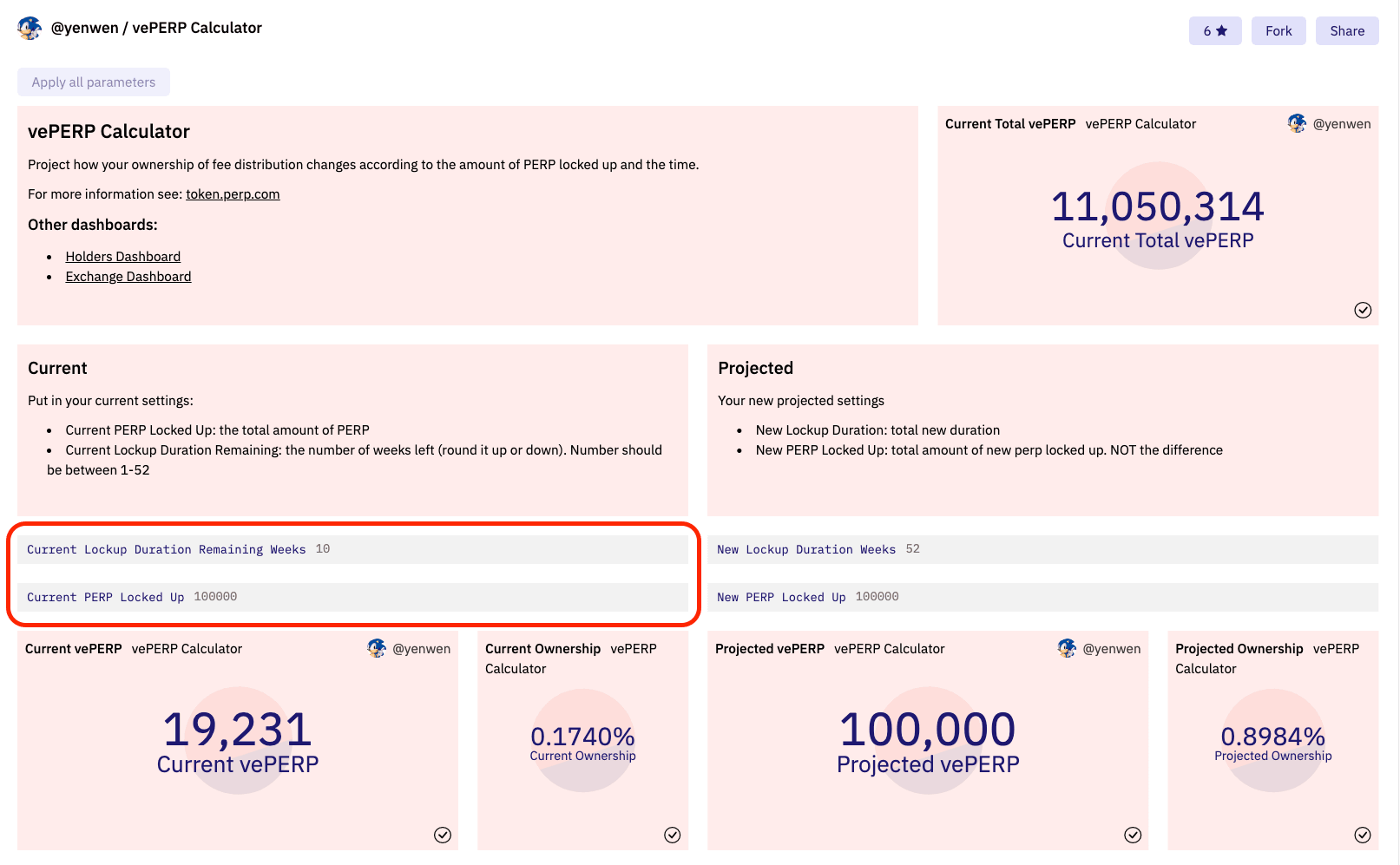Viewport: 1400px width, 865px height.
Task: Click checkmark status icon on Current Total vePERP card
Action: [x=1363, y=310]
